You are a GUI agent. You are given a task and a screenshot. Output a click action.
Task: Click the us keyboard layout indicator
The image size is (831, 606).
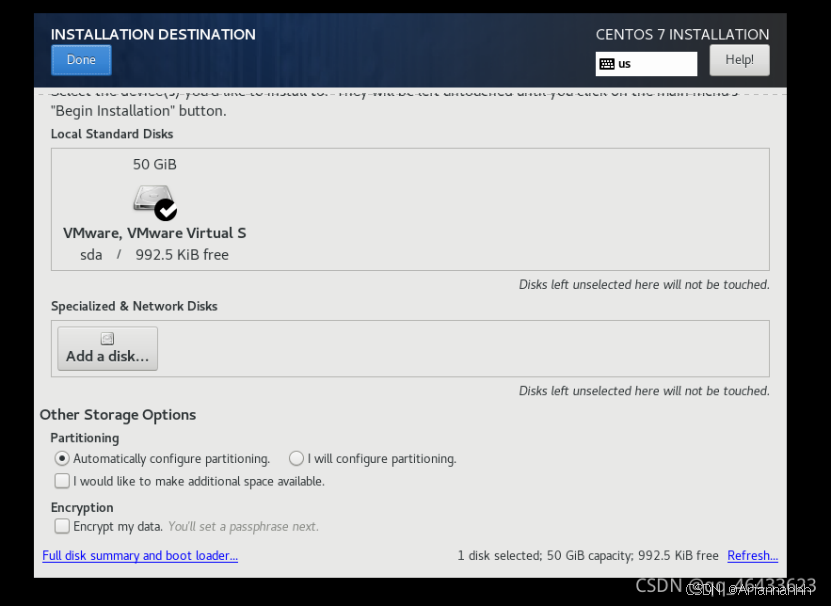tap(646, 64)
